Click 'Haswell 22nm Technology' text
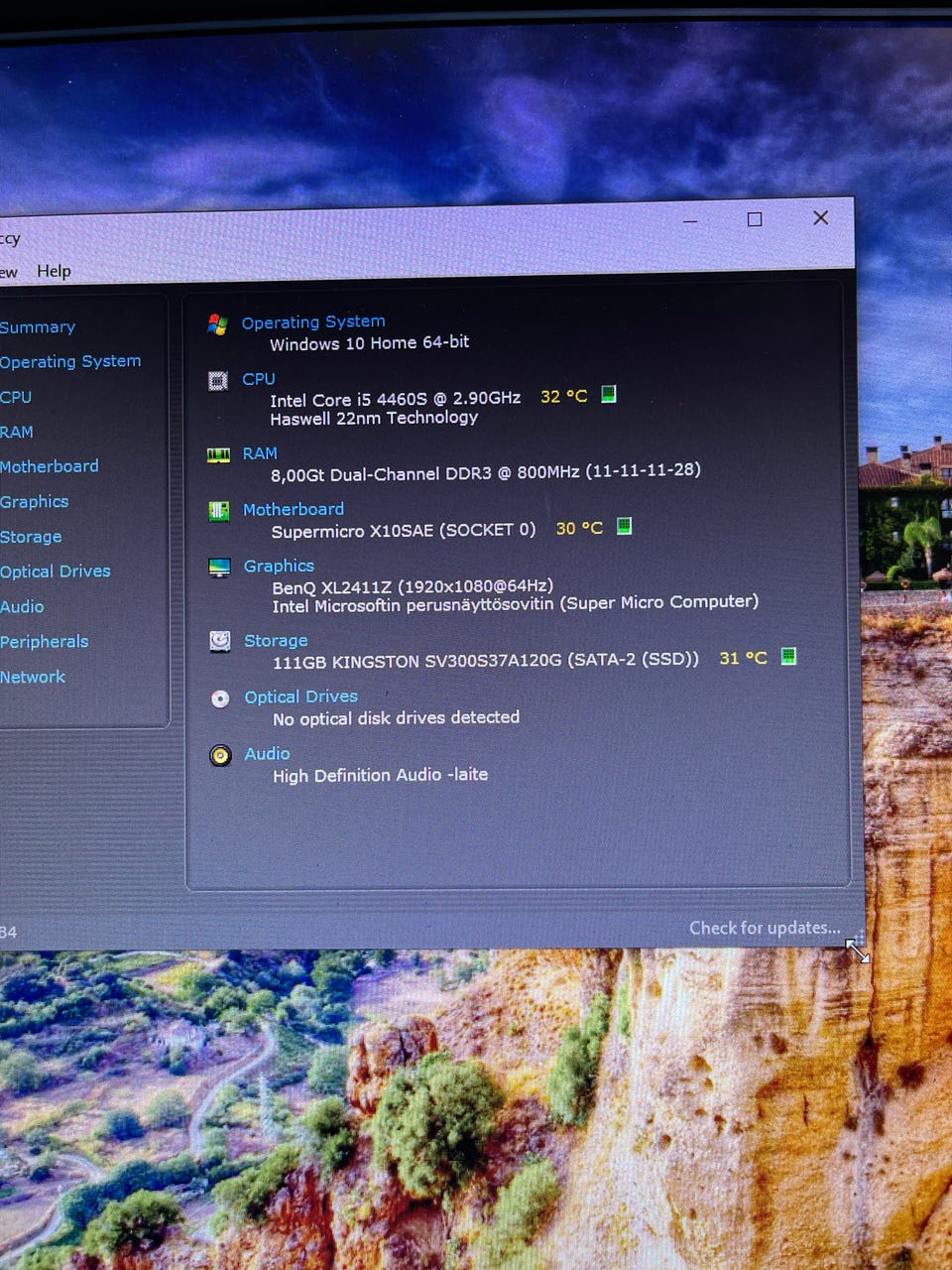 (x=374, y=418)
